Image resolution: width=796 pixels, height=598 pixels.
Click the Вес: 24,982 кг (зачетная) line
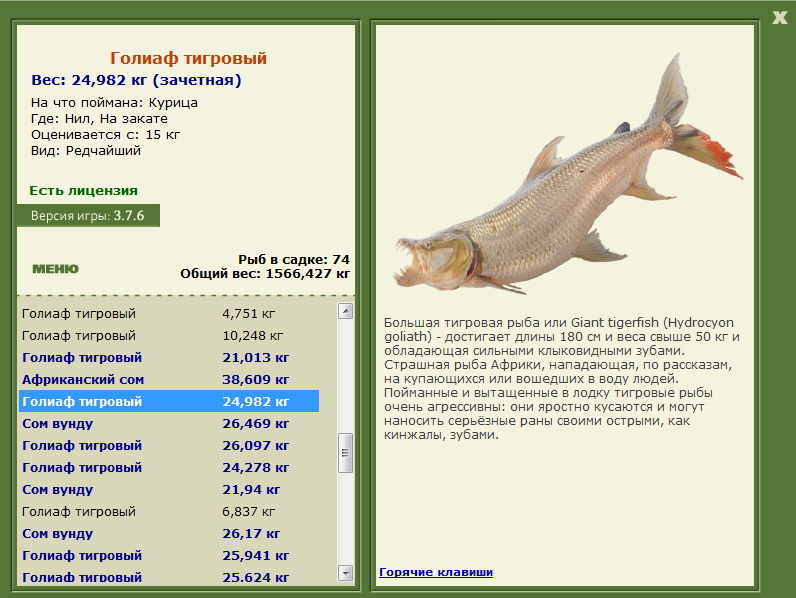(136, 80)
